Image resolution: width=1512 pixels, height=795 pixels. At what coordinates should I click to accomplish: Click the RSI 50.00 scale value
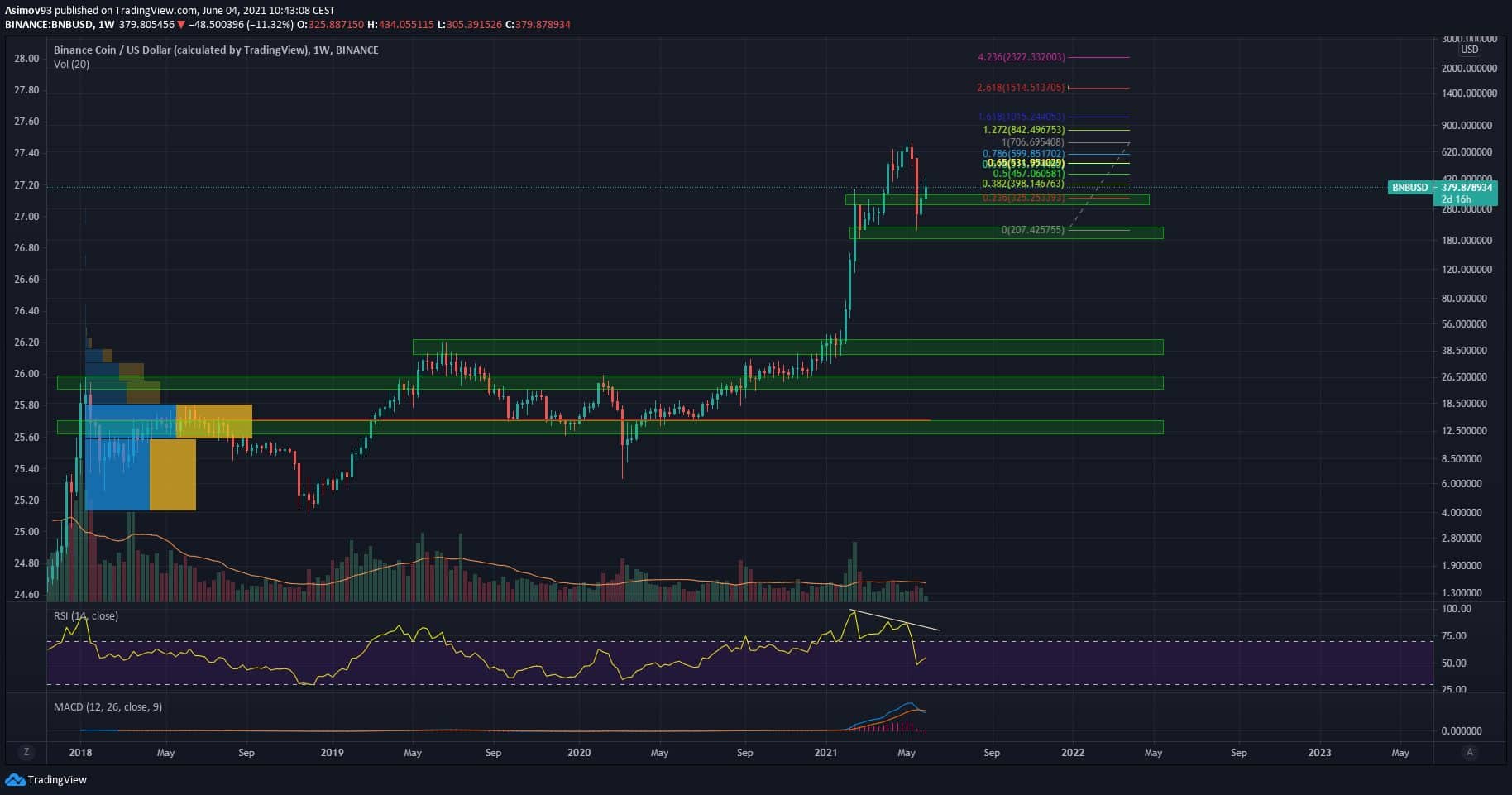1453,663
